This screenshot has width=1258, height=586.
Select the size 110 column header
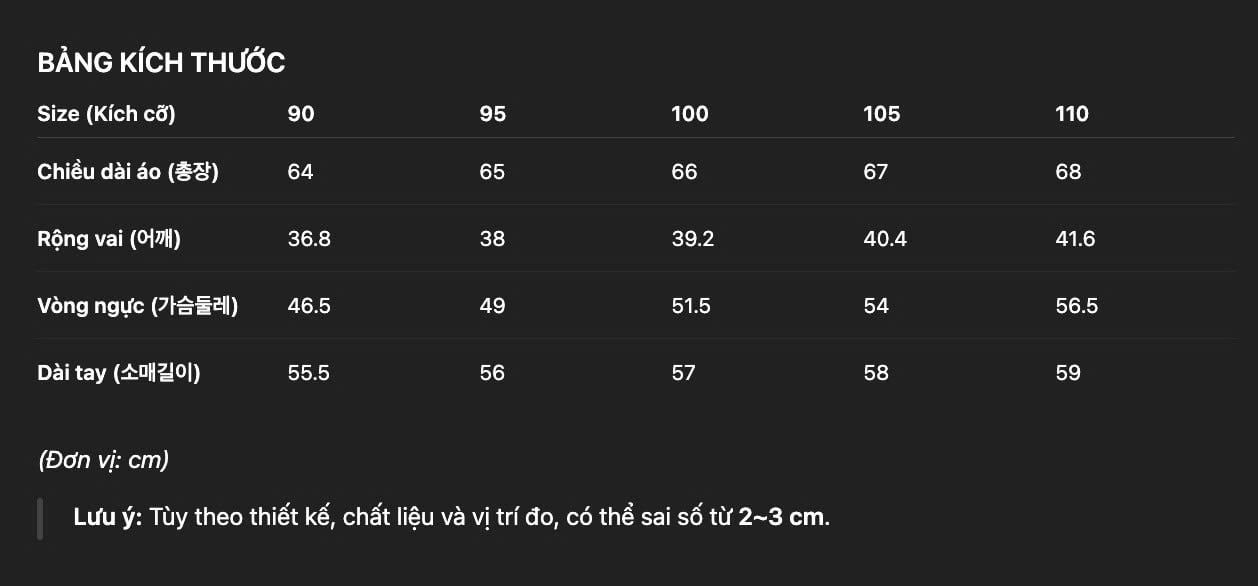(x=1072, y=114)
